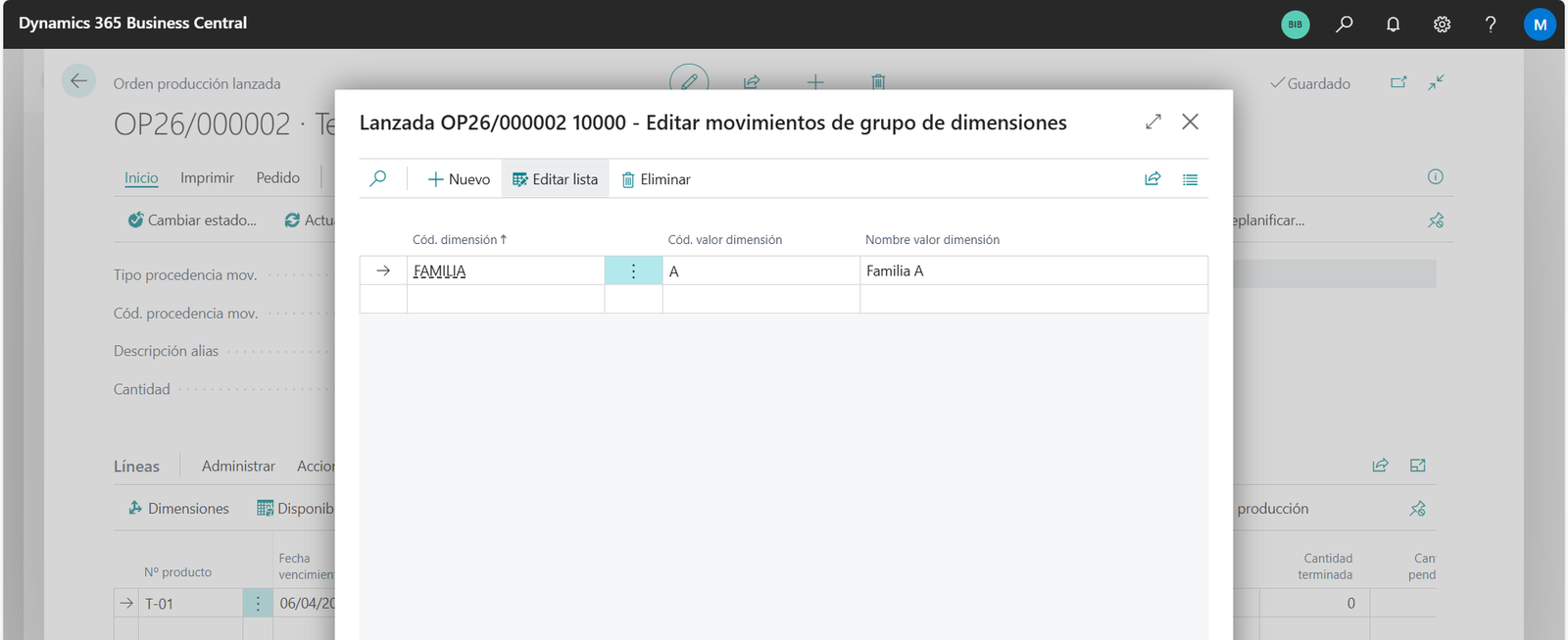Open the help question mark icon
Screen dimensions: 1568x640
[x=1491, y=25]
